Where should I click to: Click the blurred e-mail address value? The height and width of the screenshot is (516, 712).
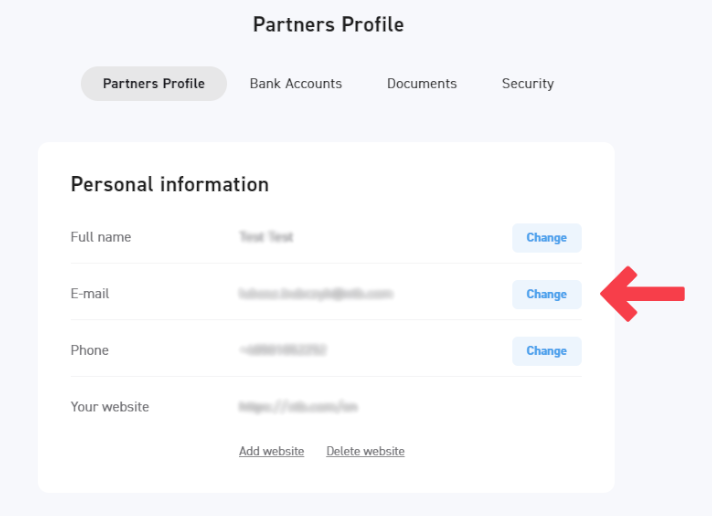(x=316, y=294)
